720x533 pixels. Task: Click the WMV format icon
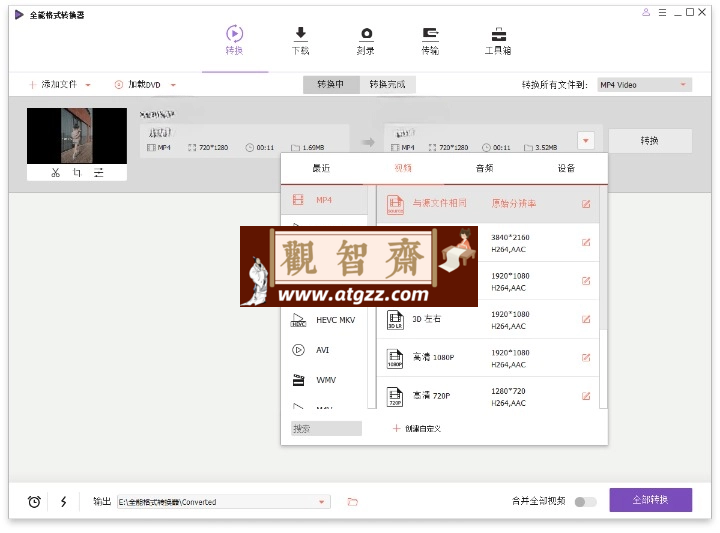[298, 380]
